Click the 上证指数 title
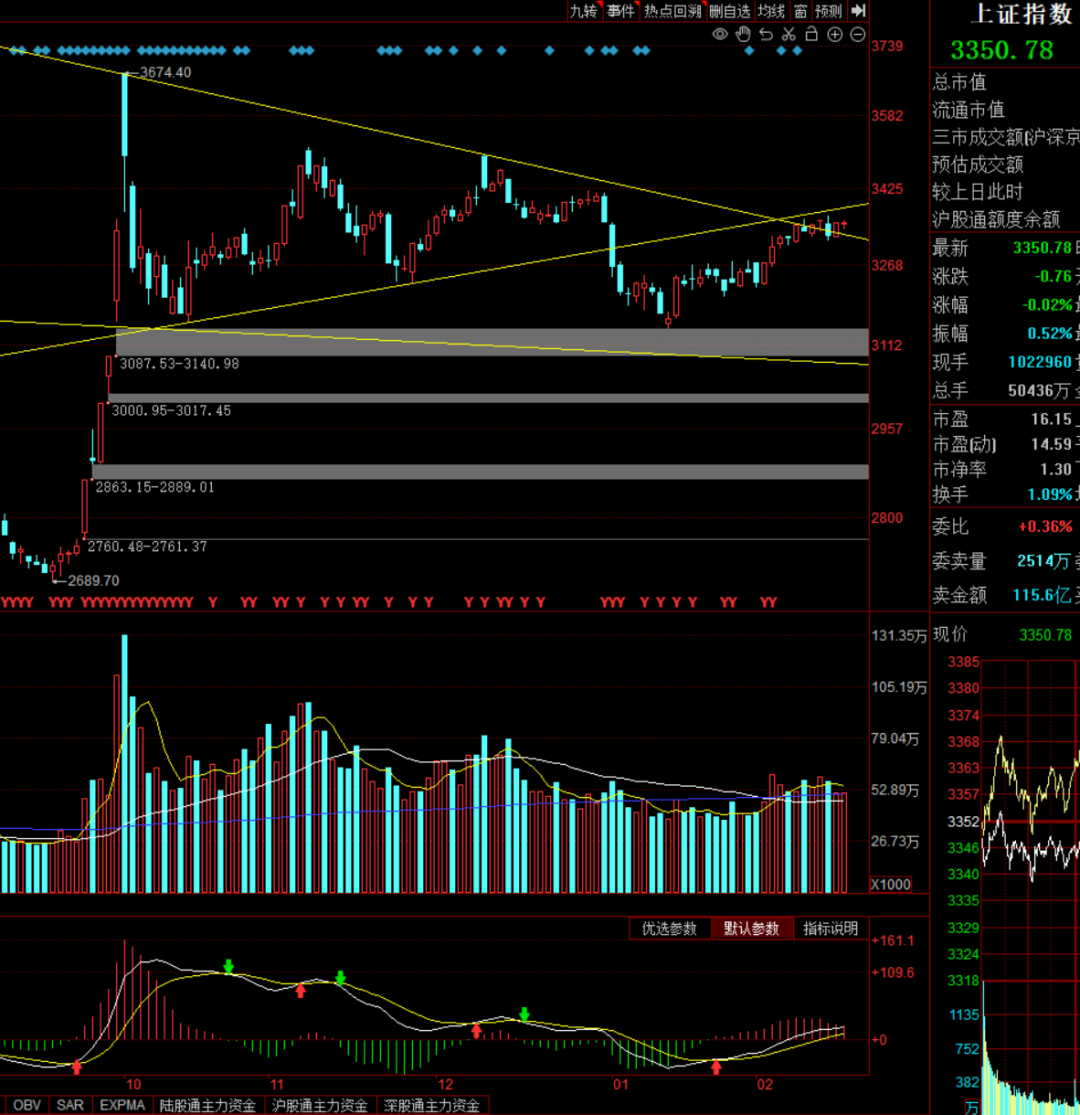The width and height of the screenshot is (1080, 1115). tap(1022, 14)
